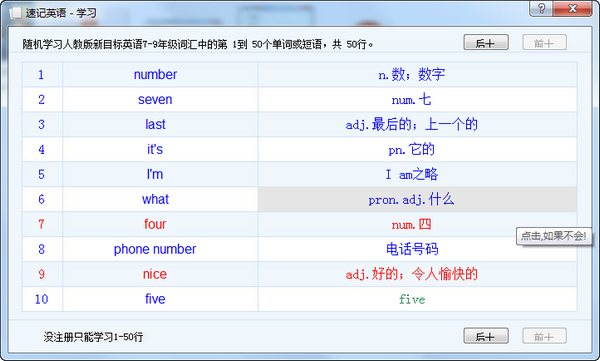
Task: Select the word 'number' in row 1
Action: coord(155,74)
